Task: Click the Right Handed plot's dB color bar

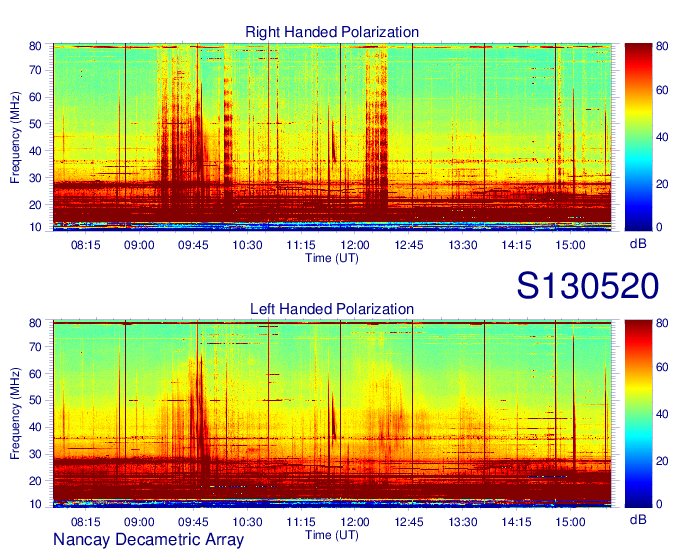Action: click(638, 137)
